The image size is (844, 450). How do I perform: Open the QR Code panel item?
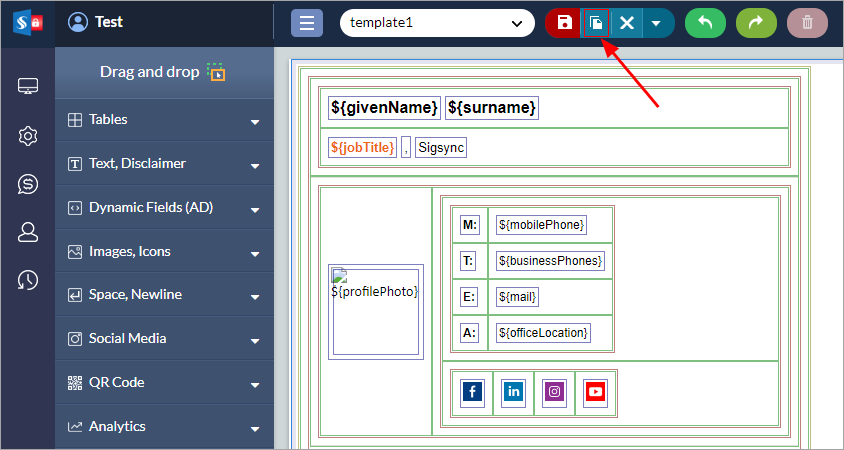coord(164,382)
